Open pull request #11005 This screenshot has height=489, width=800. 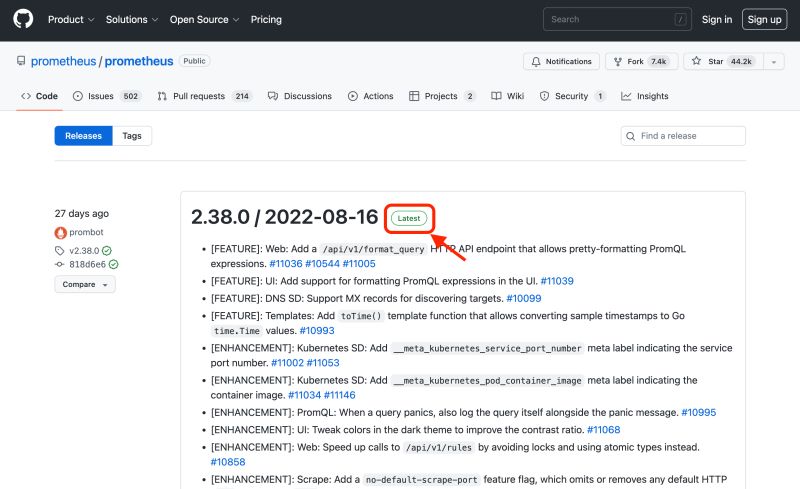(359, 264)
